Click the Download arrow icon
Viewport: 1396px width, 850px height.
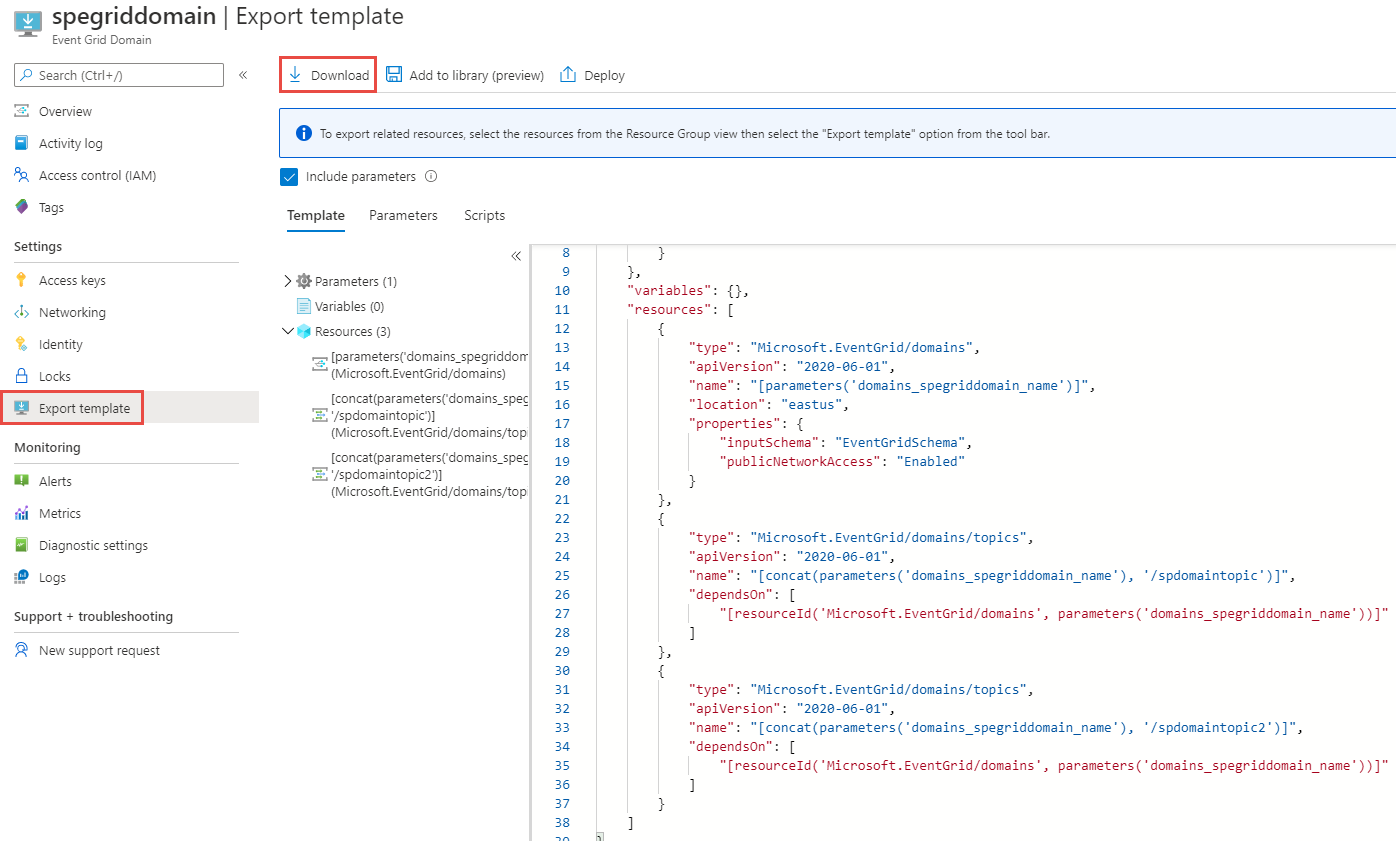(x=295, y=75)
